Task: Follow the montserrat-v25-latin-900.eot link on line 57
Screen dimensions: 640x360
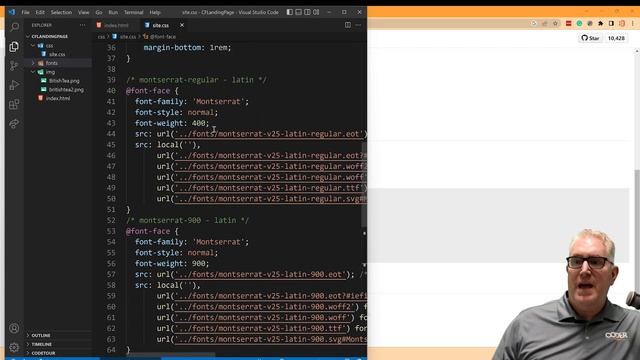Action: pyautogui.click(x=260, y=274)
